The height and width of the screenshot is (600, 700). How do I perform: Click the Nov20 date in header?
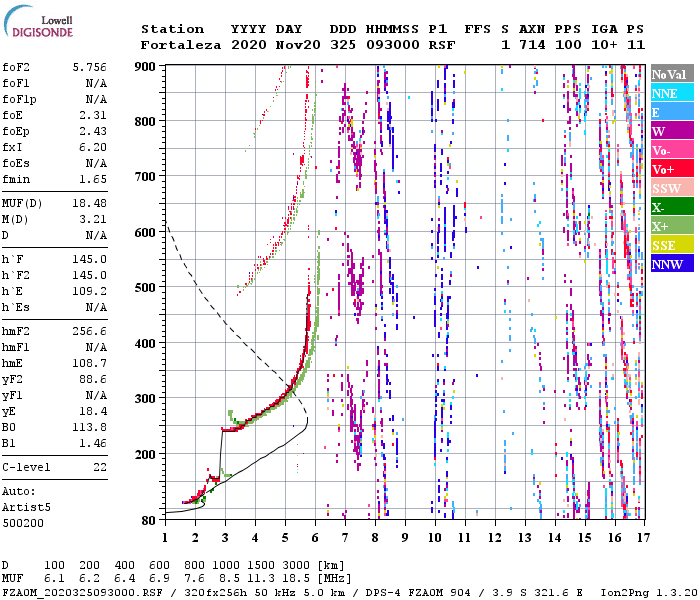(298, 45)
